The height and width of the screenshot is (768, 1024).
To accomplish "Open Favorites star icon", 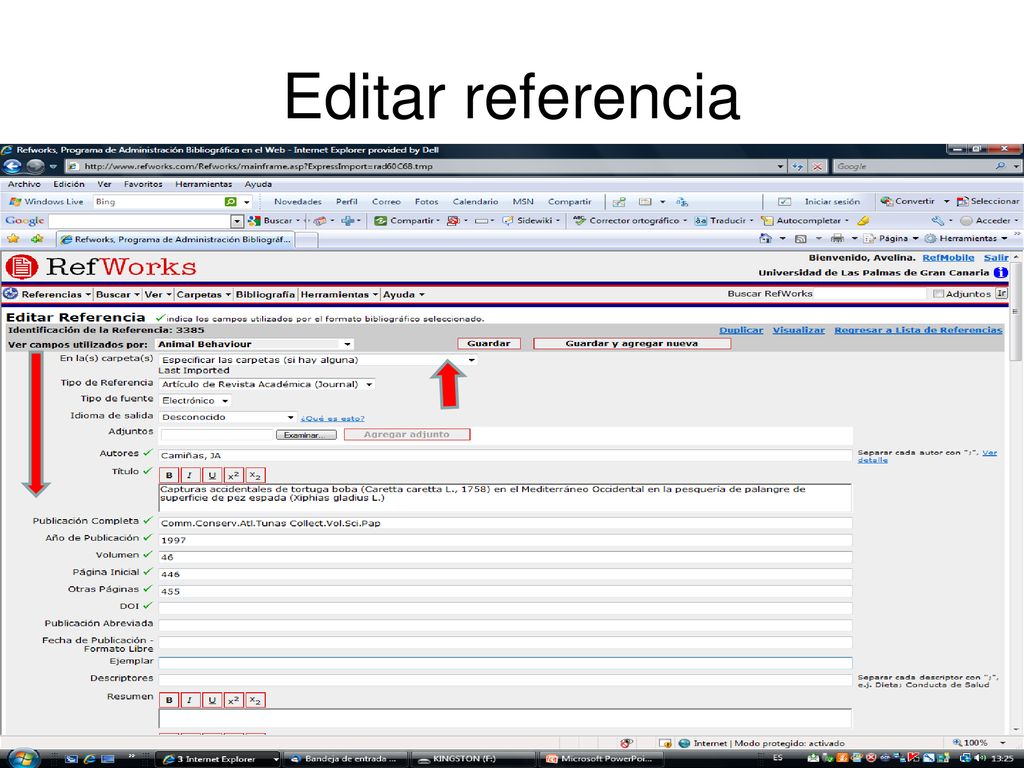I will tap(13, 239).
